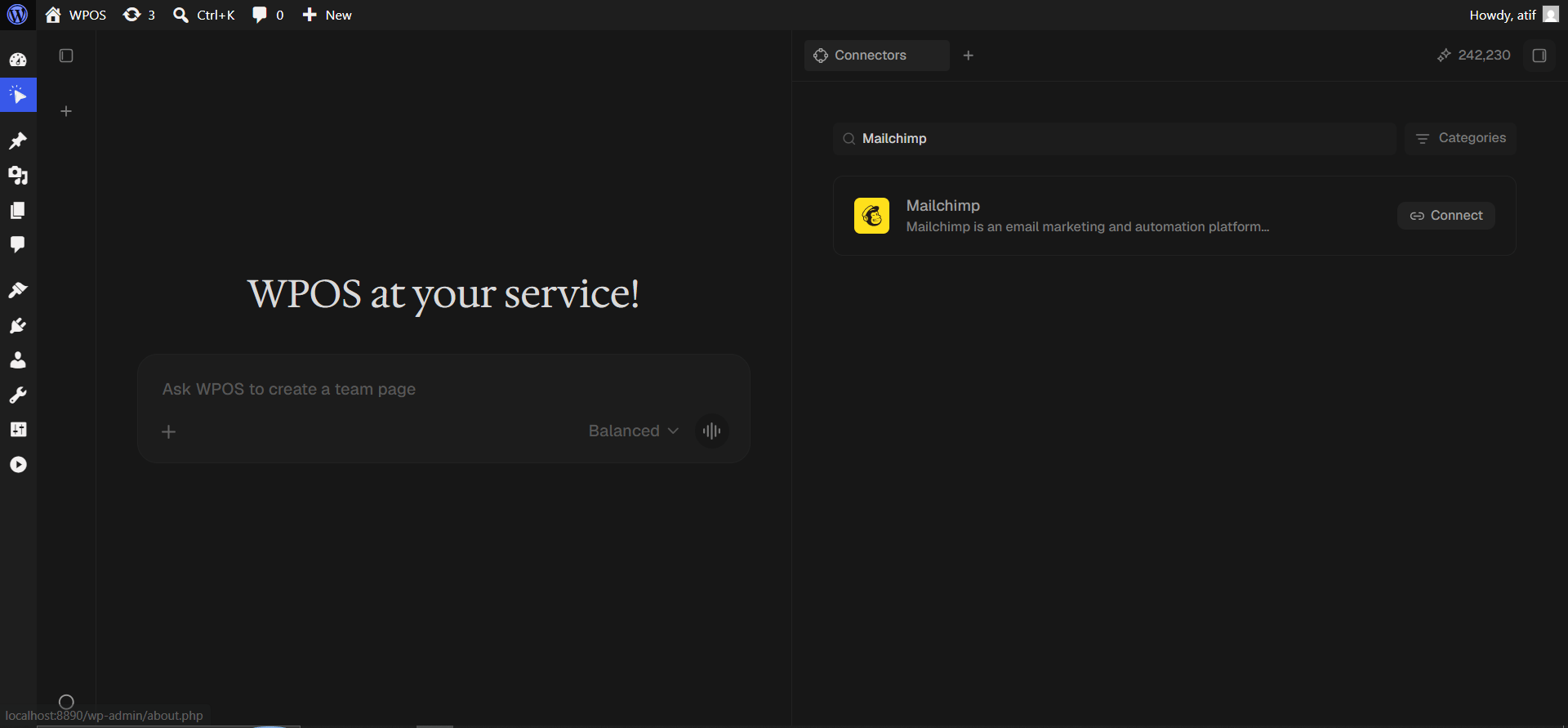Click the collapse menu play icon
This screenshot has width=1568, height=728.
[x=18, y=465]
